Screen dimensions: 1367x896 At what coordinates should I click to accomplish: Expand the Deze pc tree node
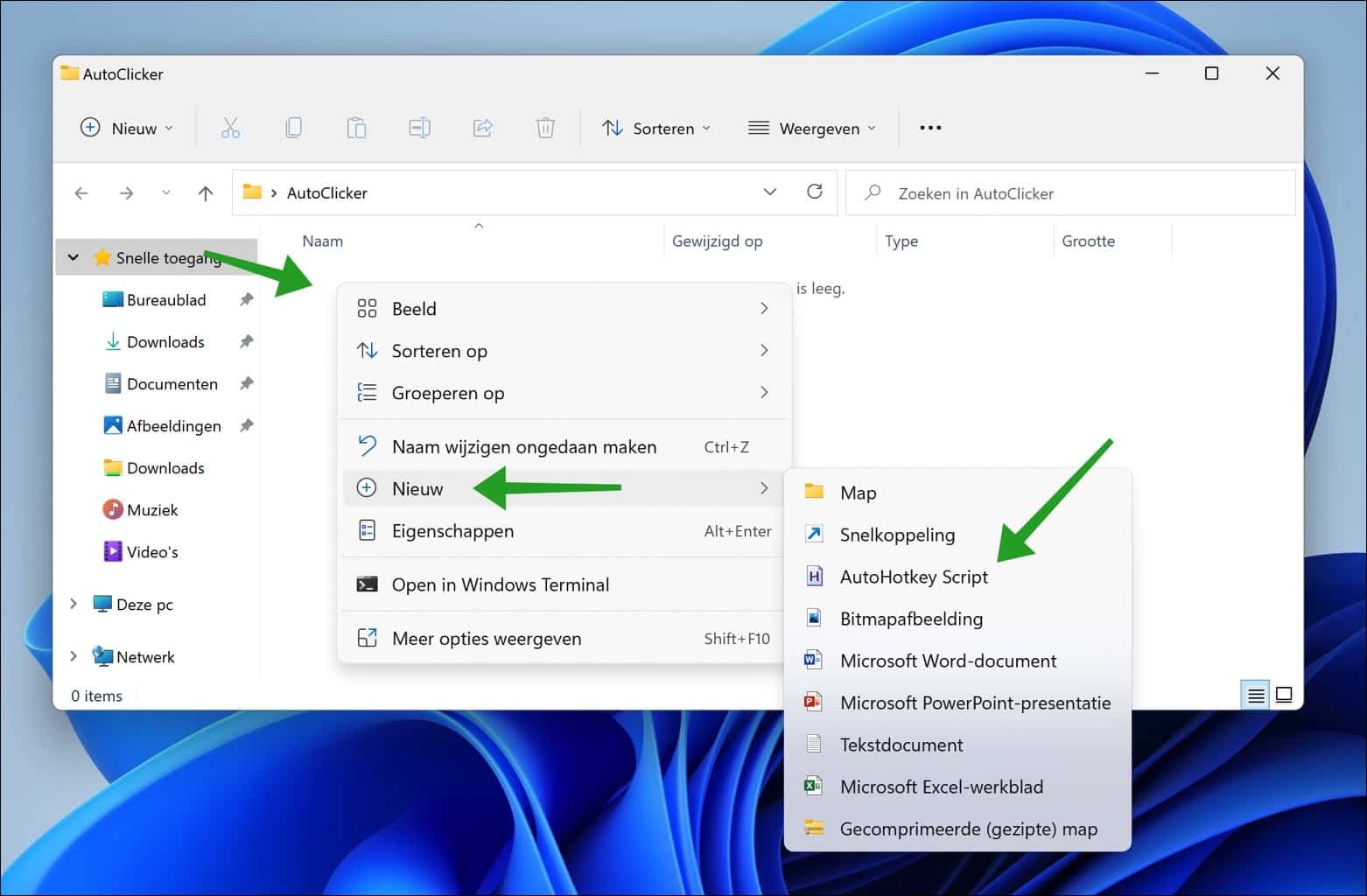tap(74, 604)
